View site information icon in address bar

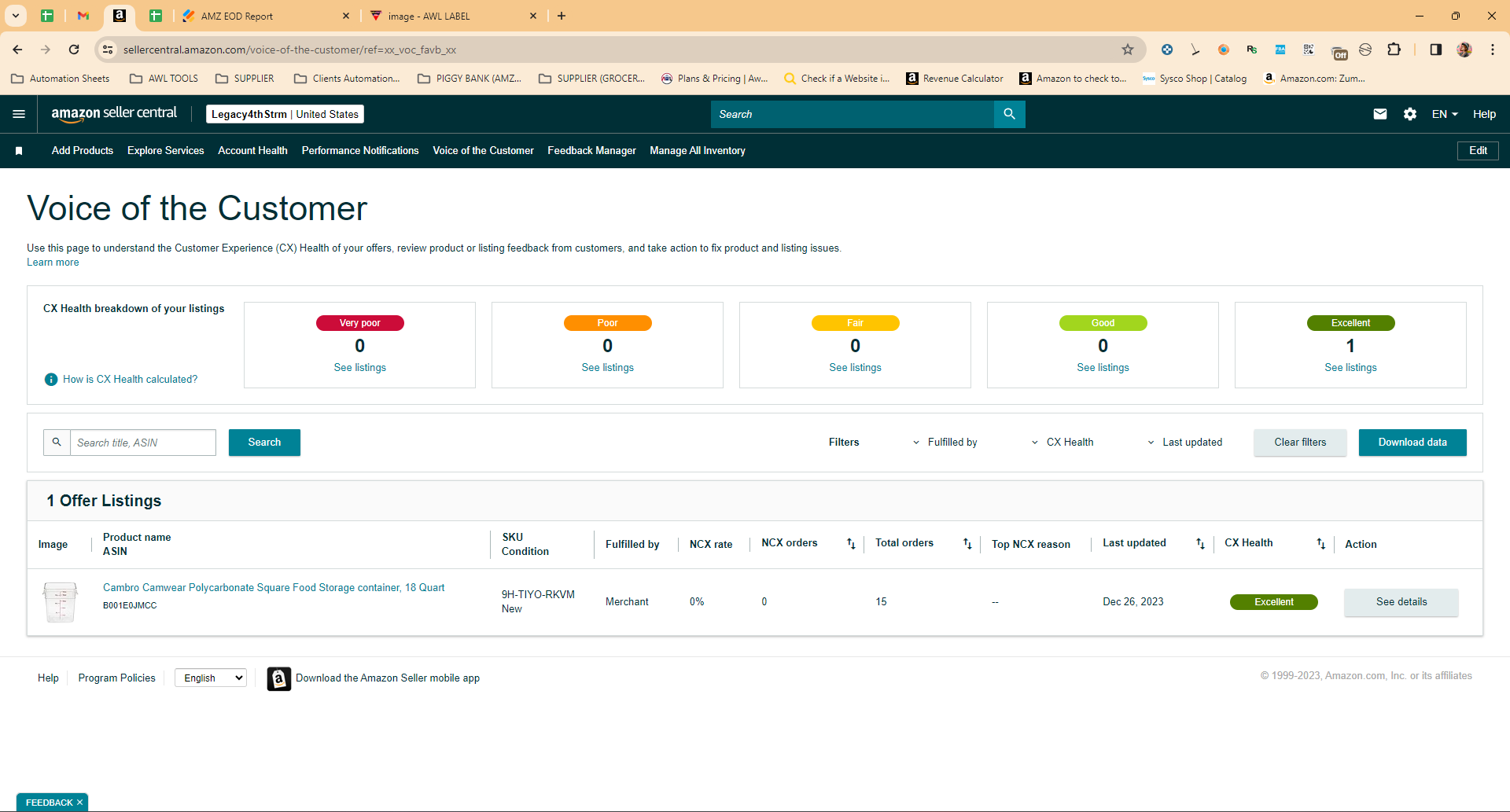click(x=108, y=50)
